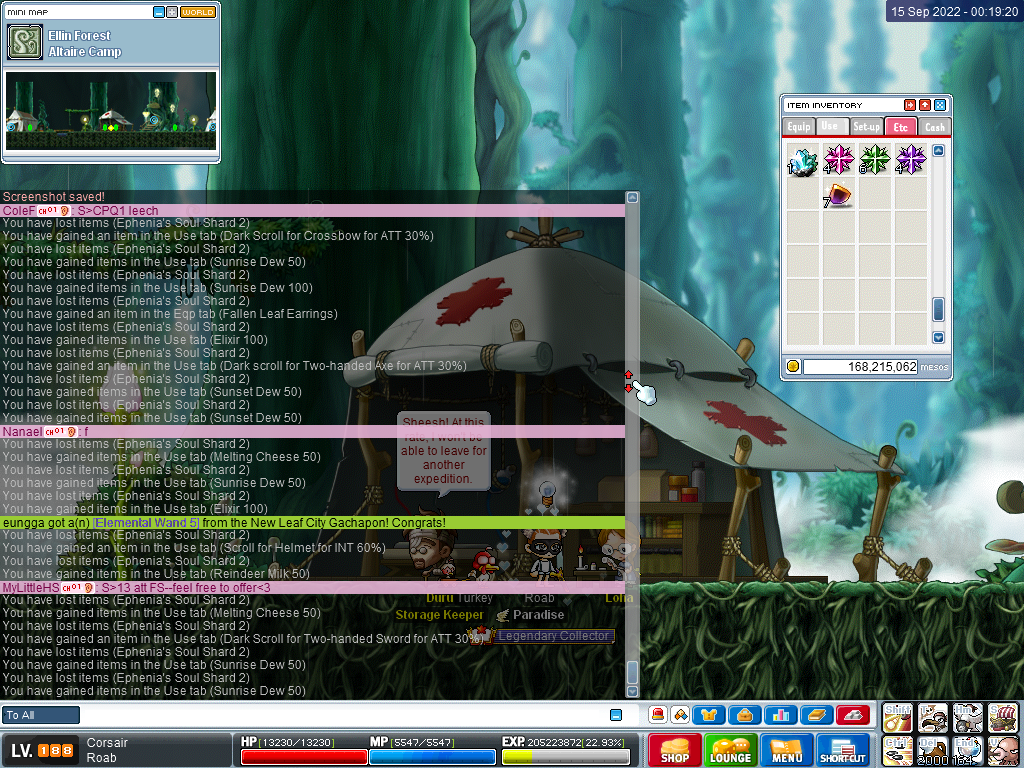Select the blue crystal ore item

[803, 160]
